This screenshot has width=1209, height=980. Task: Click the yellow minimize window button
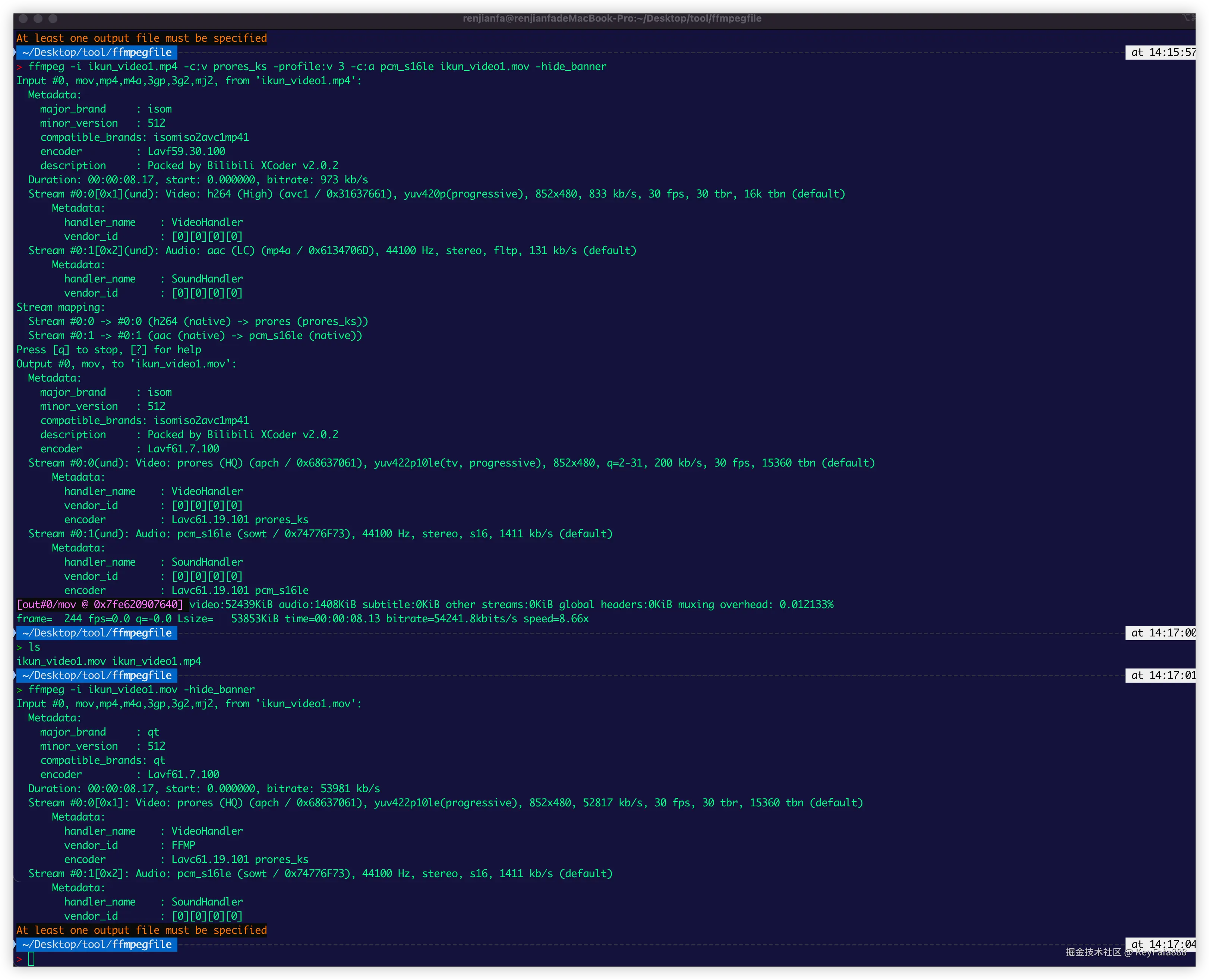pyautogui.click(x=38, y=19)
